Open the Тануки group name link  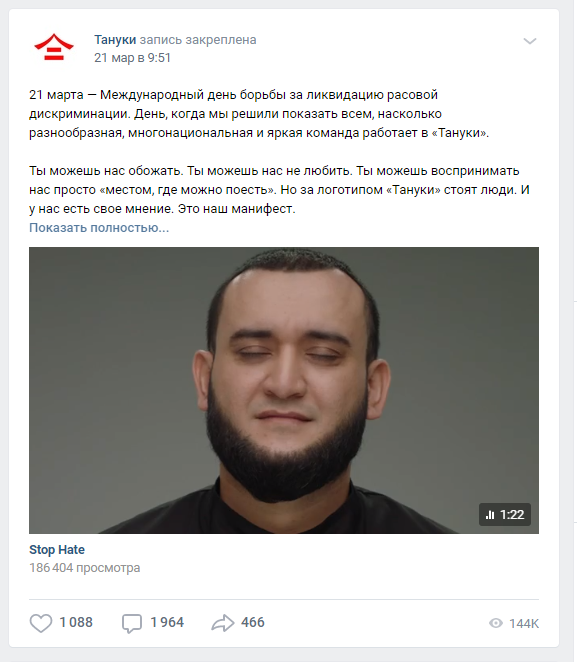click(x=115, y=40)
